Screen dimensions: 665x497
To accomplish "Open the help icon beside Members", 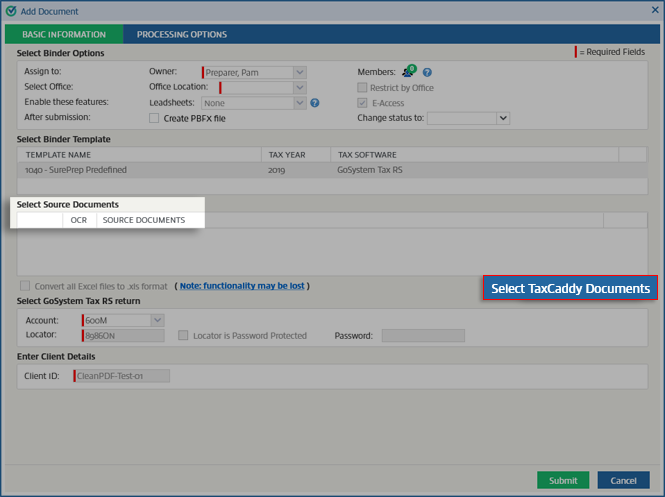I will point(427,72).
